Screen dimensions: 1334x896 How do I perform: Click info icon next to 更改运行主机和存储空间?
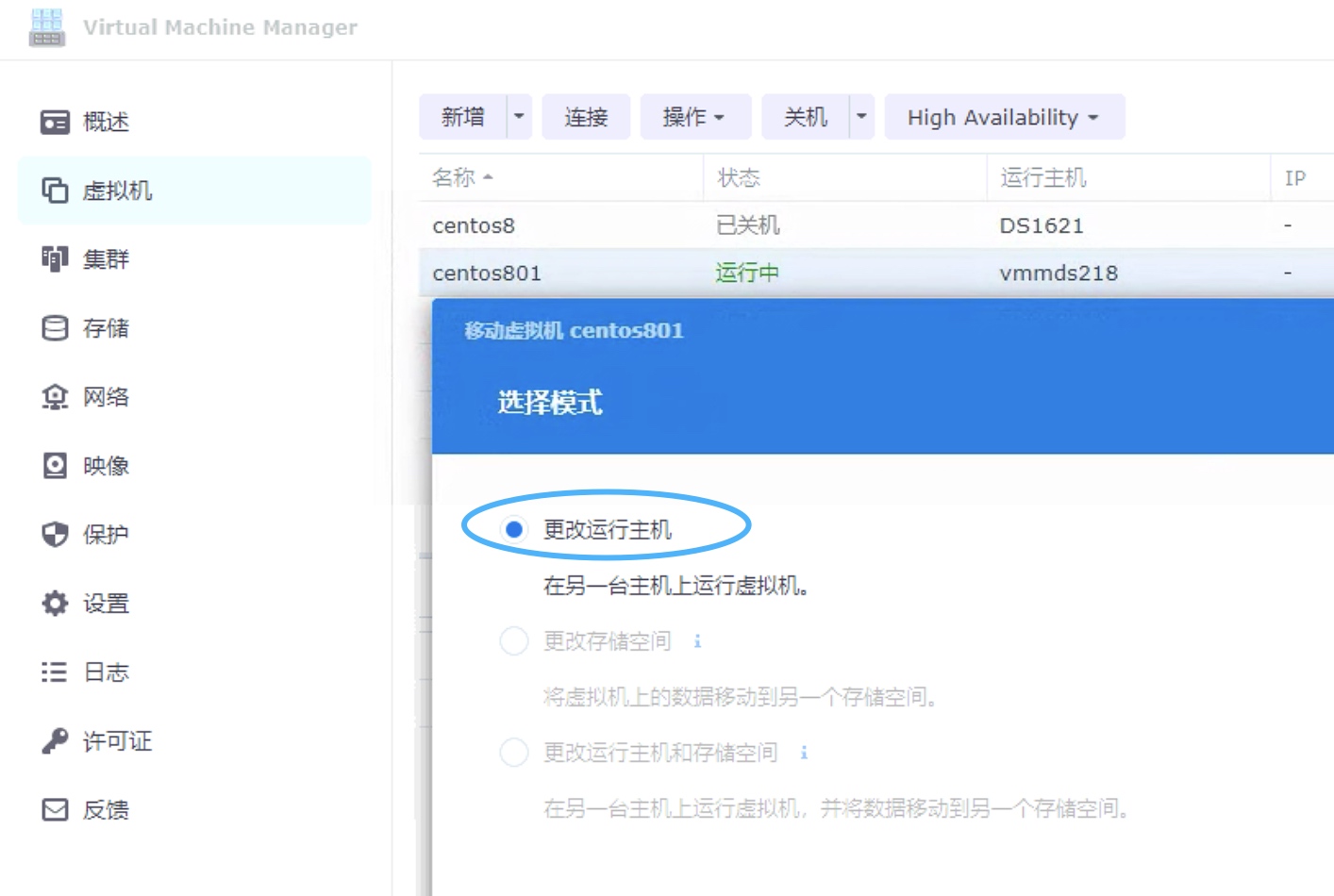(804, 753)
